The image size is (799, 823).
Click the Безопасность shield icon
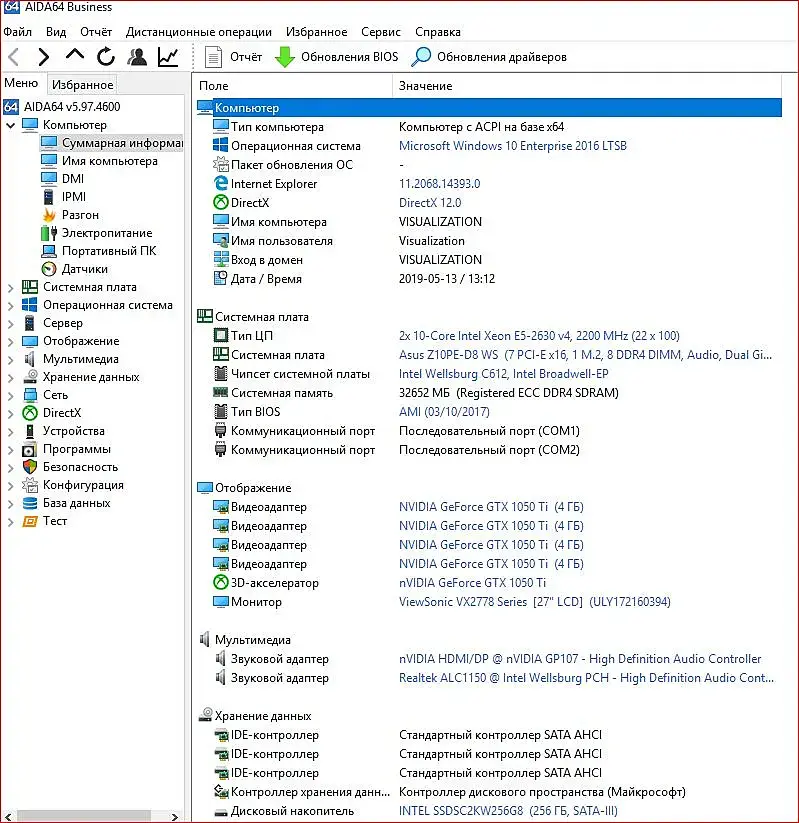[30, 467]
